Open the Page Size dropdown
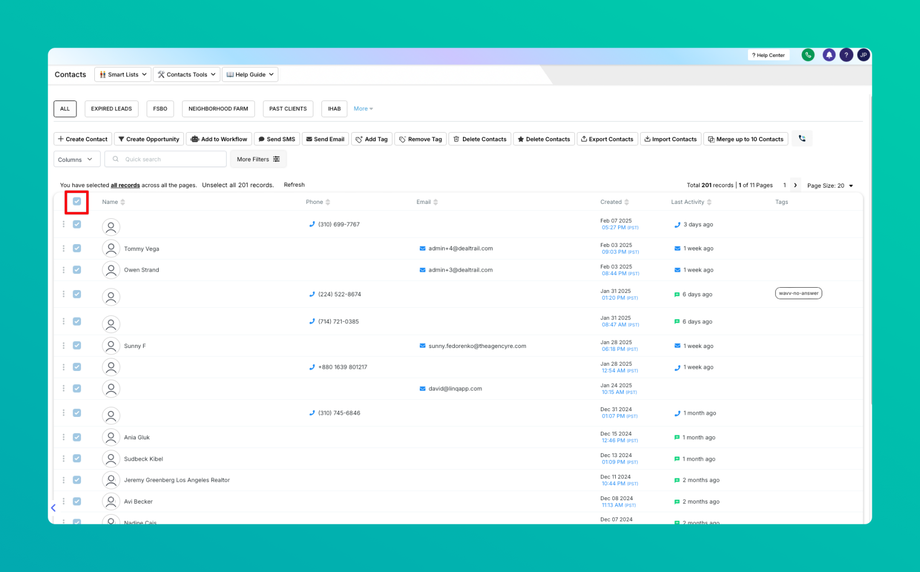The image size is (920, 572). click(x=830, y=185)
